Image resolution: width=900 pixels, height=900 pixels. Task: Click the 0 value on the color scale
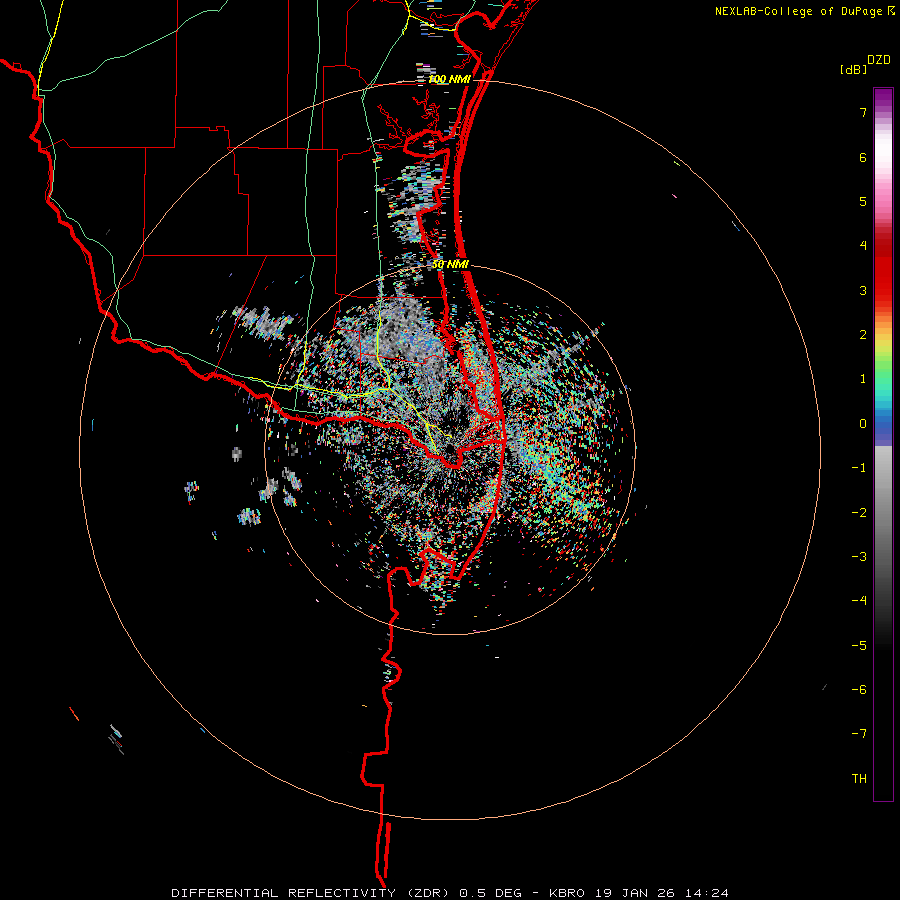tap(863, 424)
